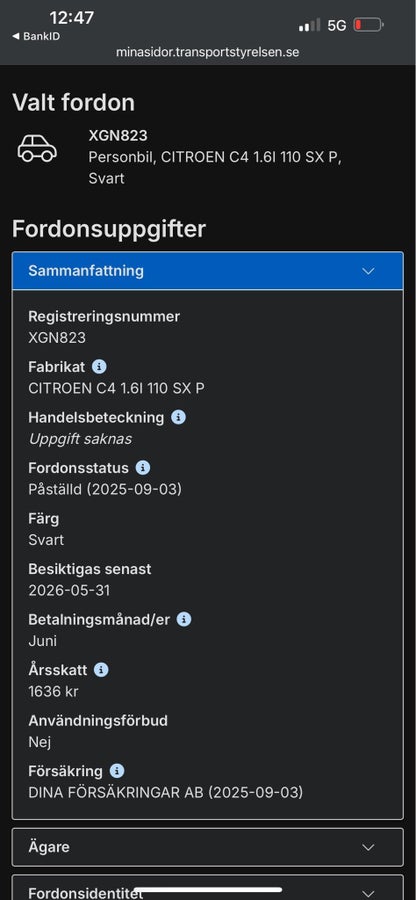Expand the Fordonsidentitet section chevron
The height and width of the screenshot is (900, 416).
(368, 893)
